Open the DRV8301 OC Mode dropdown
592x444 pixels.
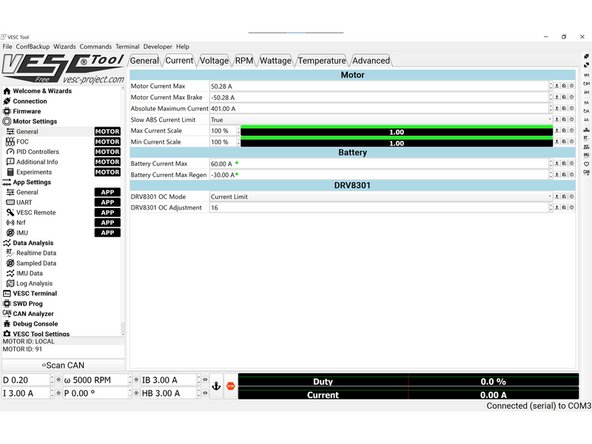tap(381, 197)
